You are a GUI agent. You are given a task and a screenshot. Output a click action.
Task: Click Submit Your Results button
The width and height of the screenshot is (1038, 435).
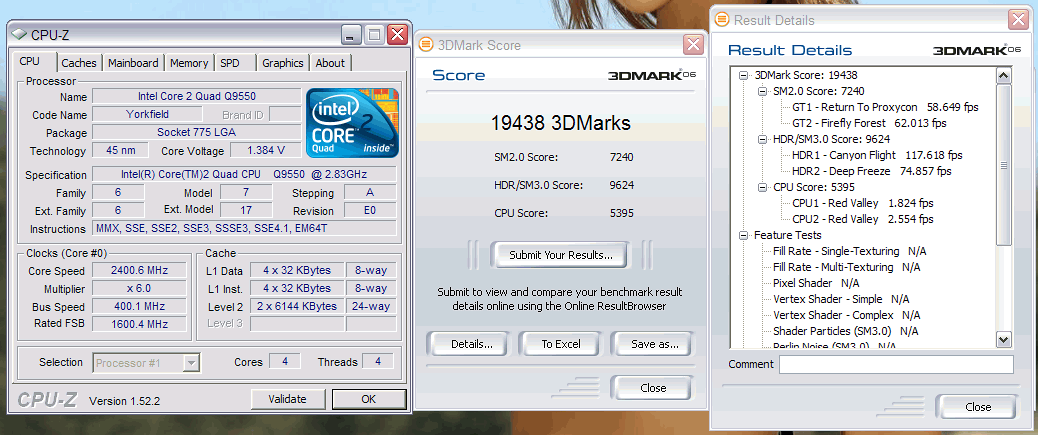click(x=560, y=255)
